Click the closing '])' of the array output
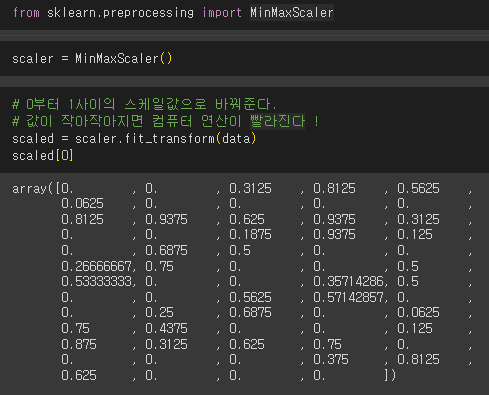 tap(390, 375)
